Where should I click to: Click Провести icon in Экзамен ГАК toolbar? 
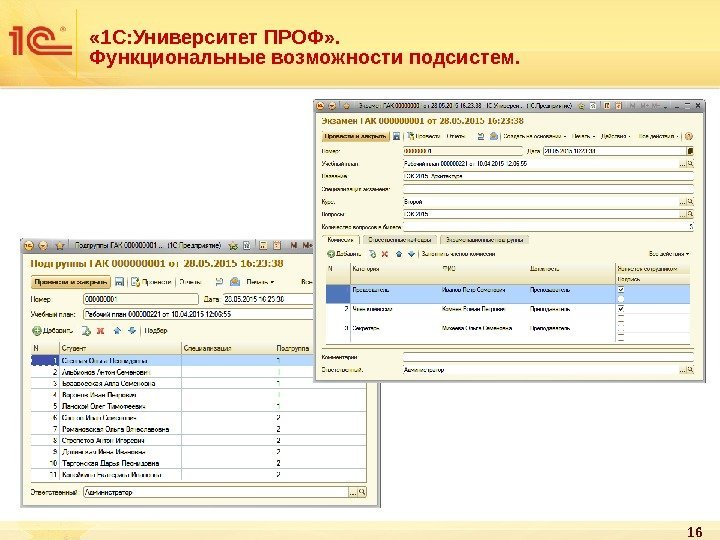click(x=411, y=136)
